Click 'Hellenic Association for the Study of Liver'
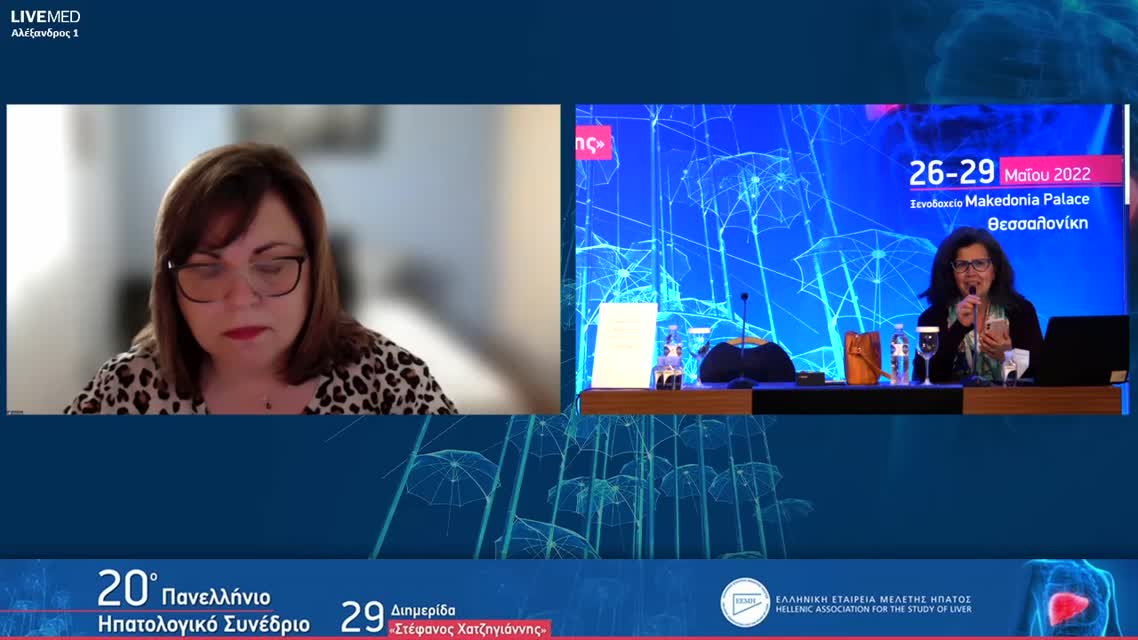The image size is (1138, 640). (873, 609)
